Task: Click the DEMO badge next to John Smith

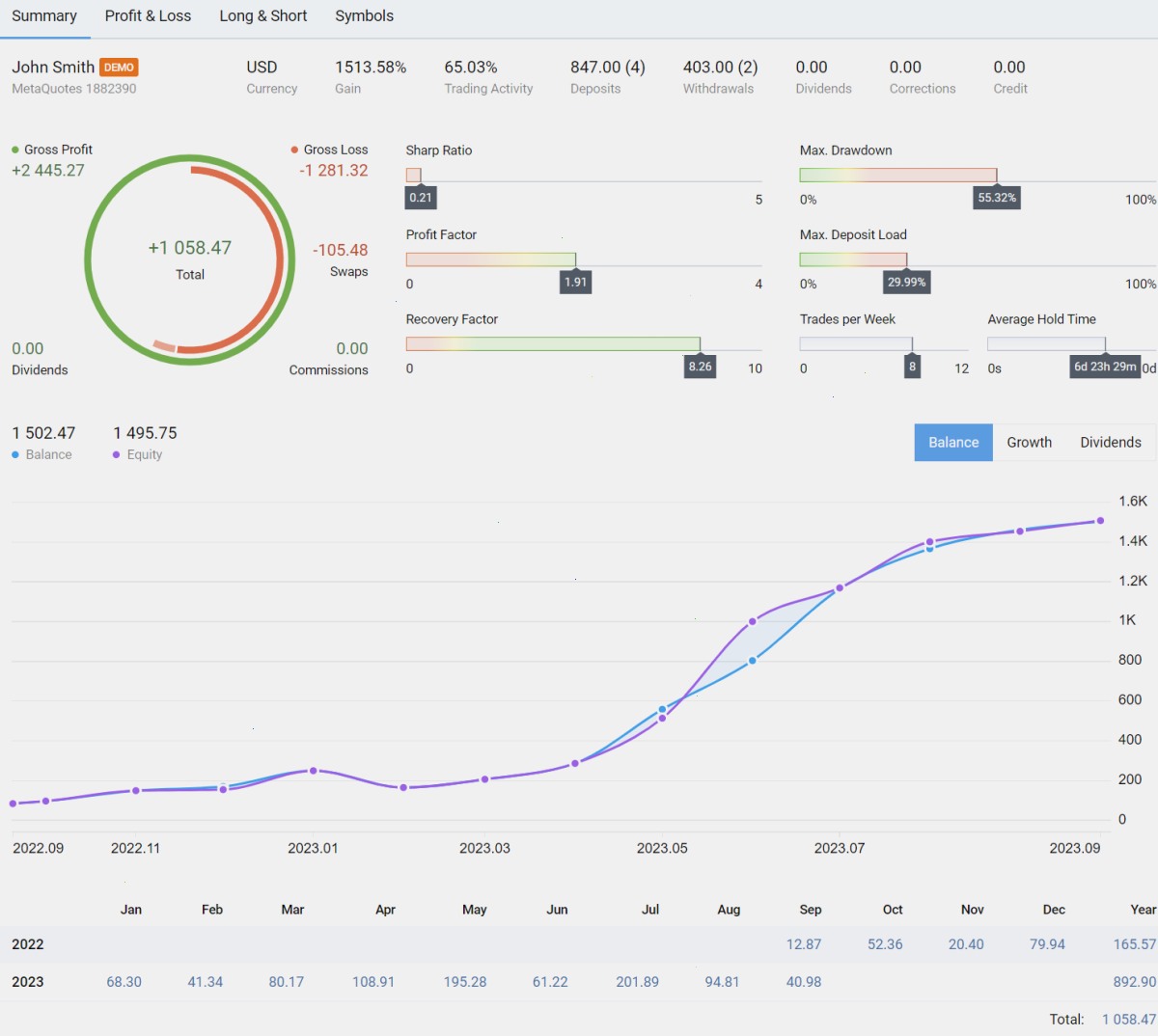Action: click(119, 68)
